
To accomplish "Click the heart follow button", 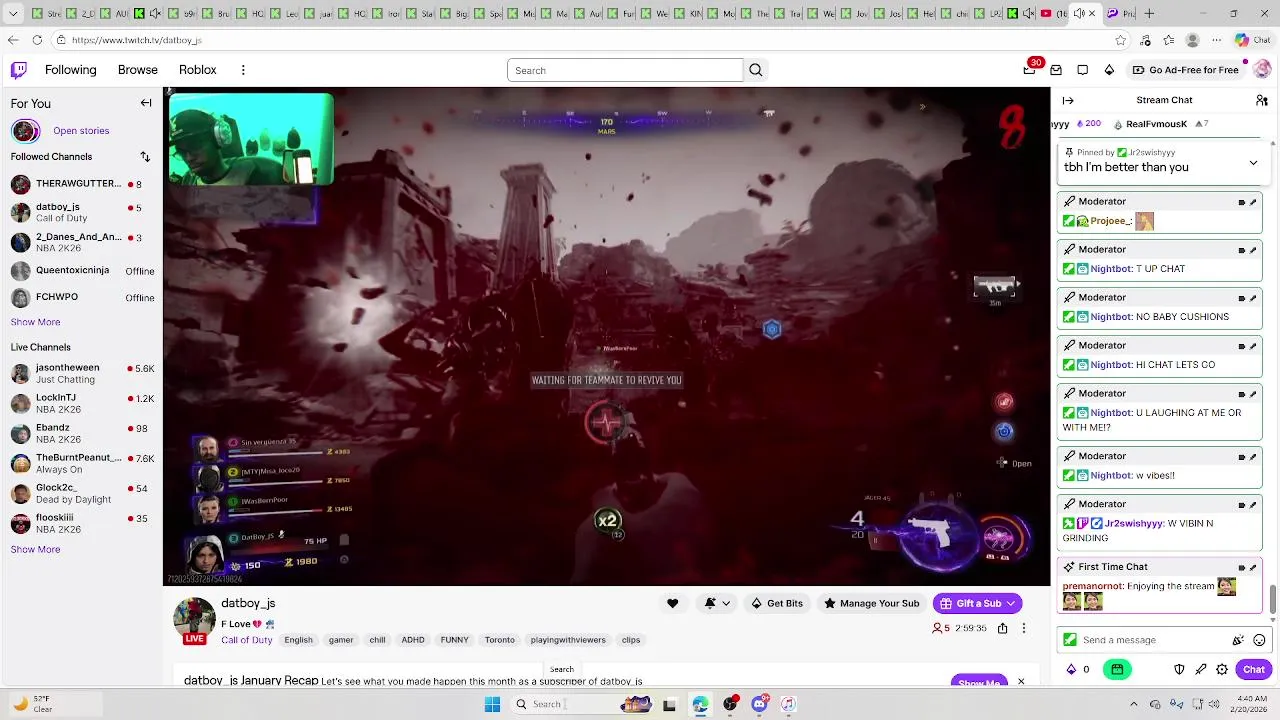I will click(672, 603).
